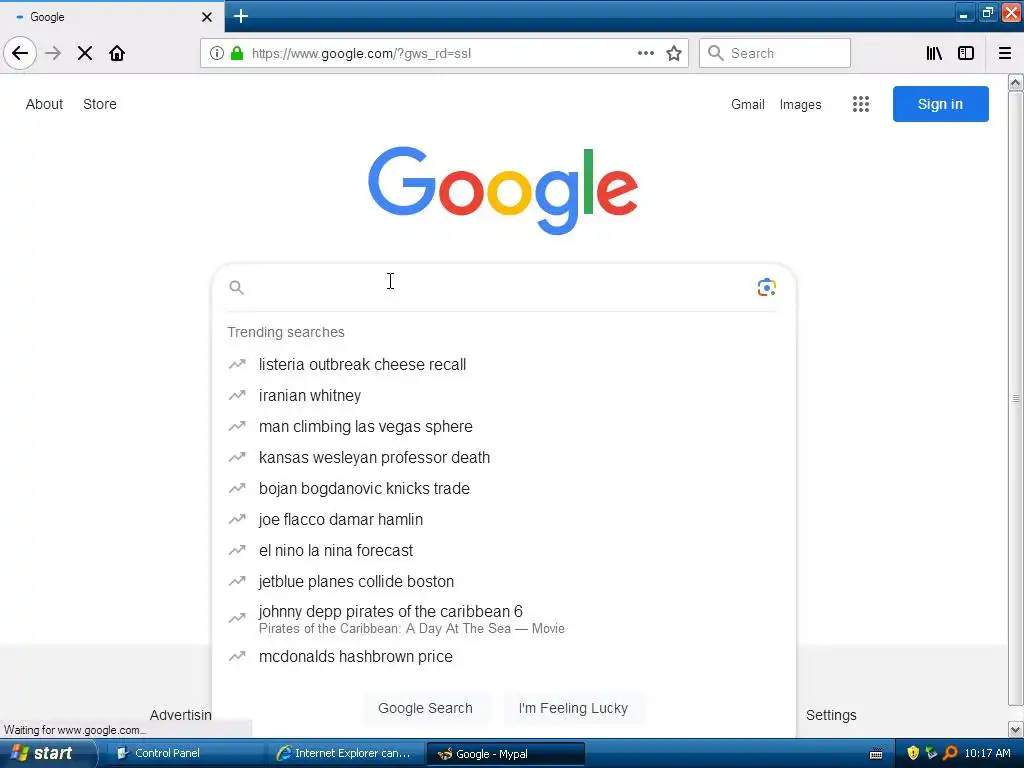Select 'listeria outbreak cheese recall' suggestion
This screenshot has width=1024, height=768.
(x=504, y=364)
